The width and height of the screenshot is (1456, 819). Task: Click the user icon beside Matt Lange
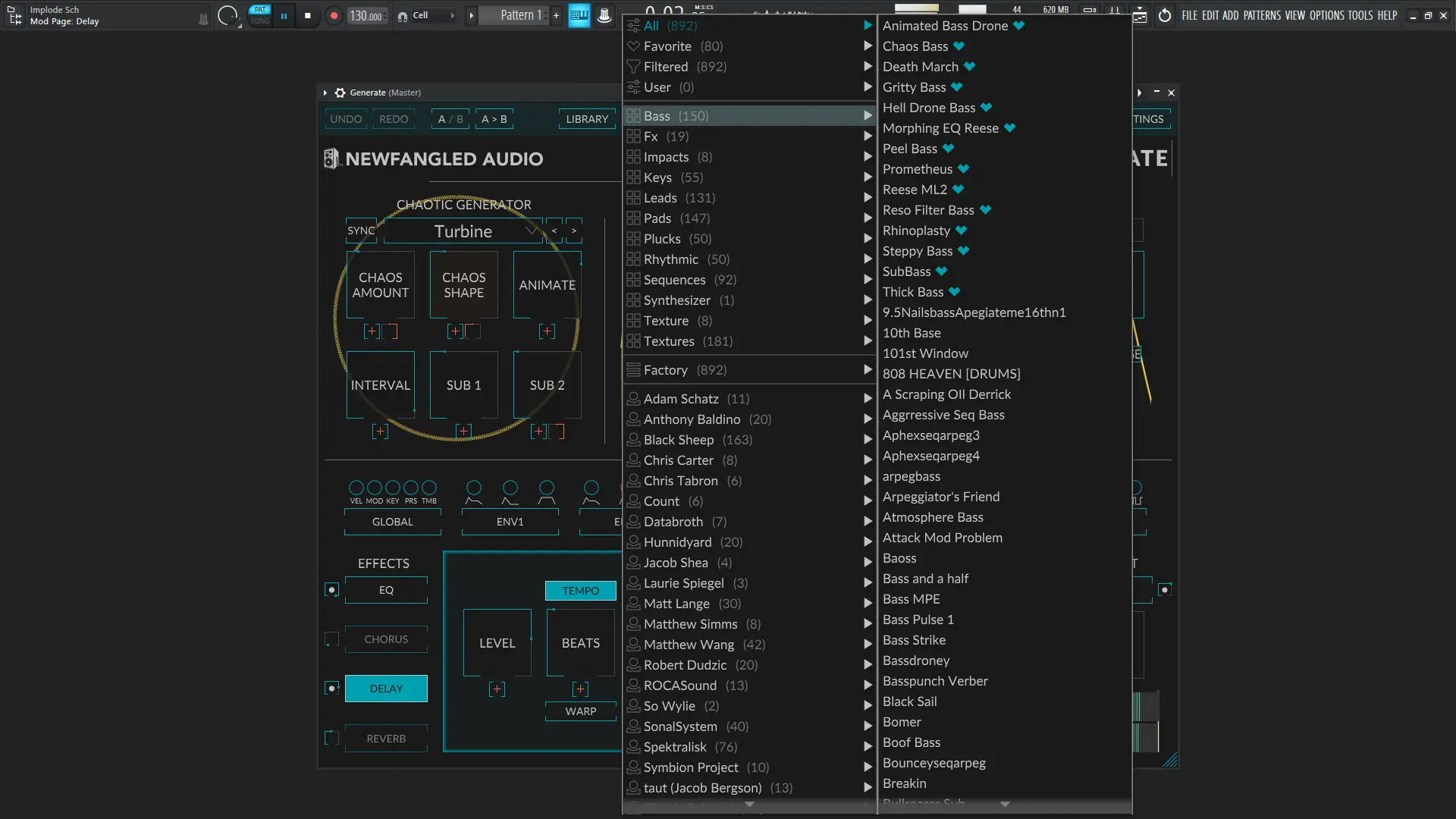(x=633, y=604)
